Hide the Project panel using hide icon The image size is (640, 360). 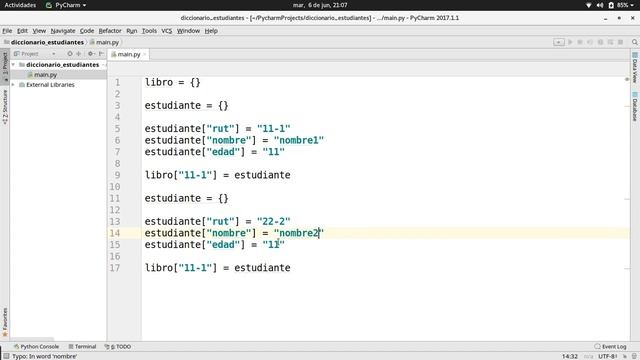coord(101,53)
